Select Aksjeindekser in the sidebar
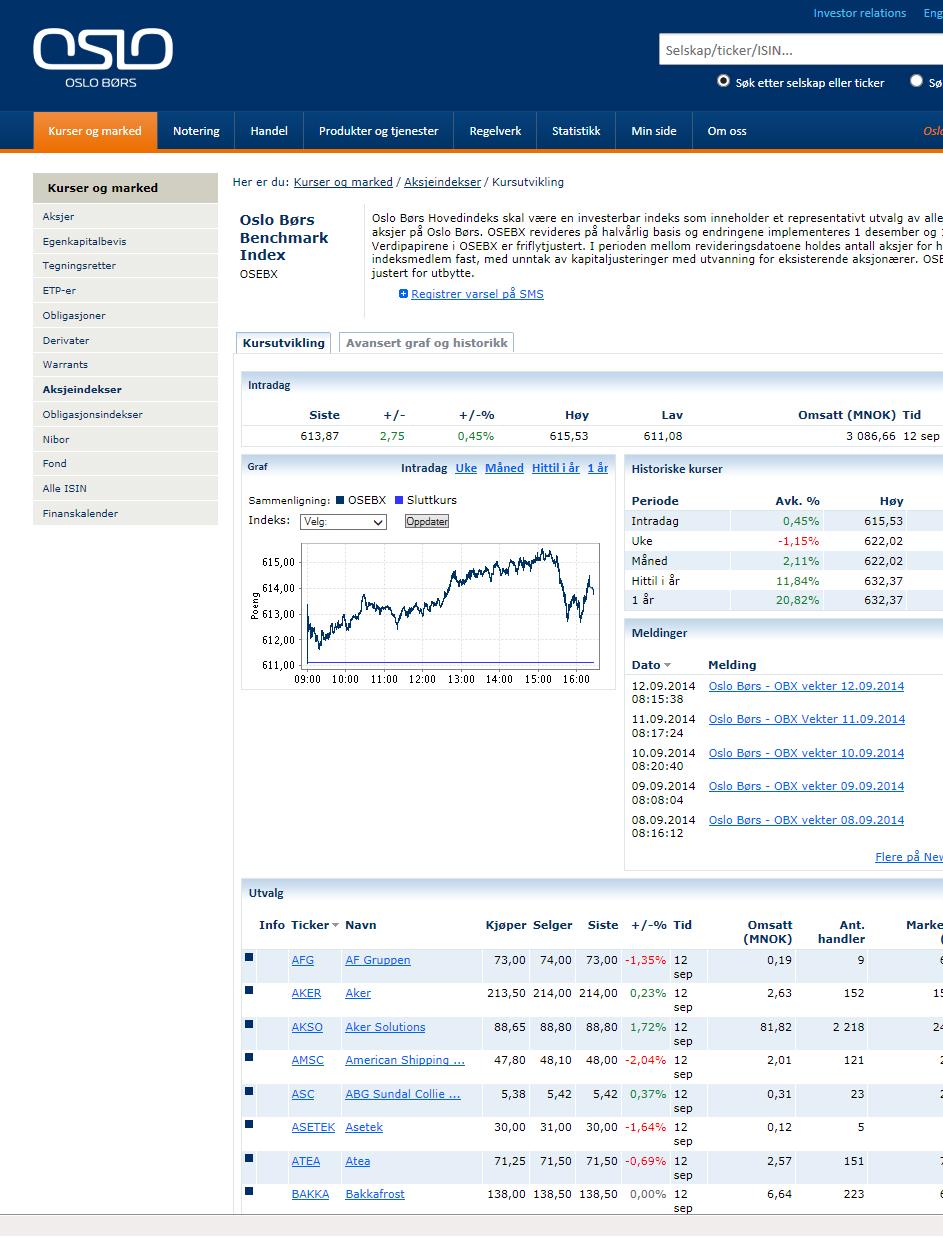Image resolution: width=943 pixels, height=1237 pixels. (x=125, y=389)
